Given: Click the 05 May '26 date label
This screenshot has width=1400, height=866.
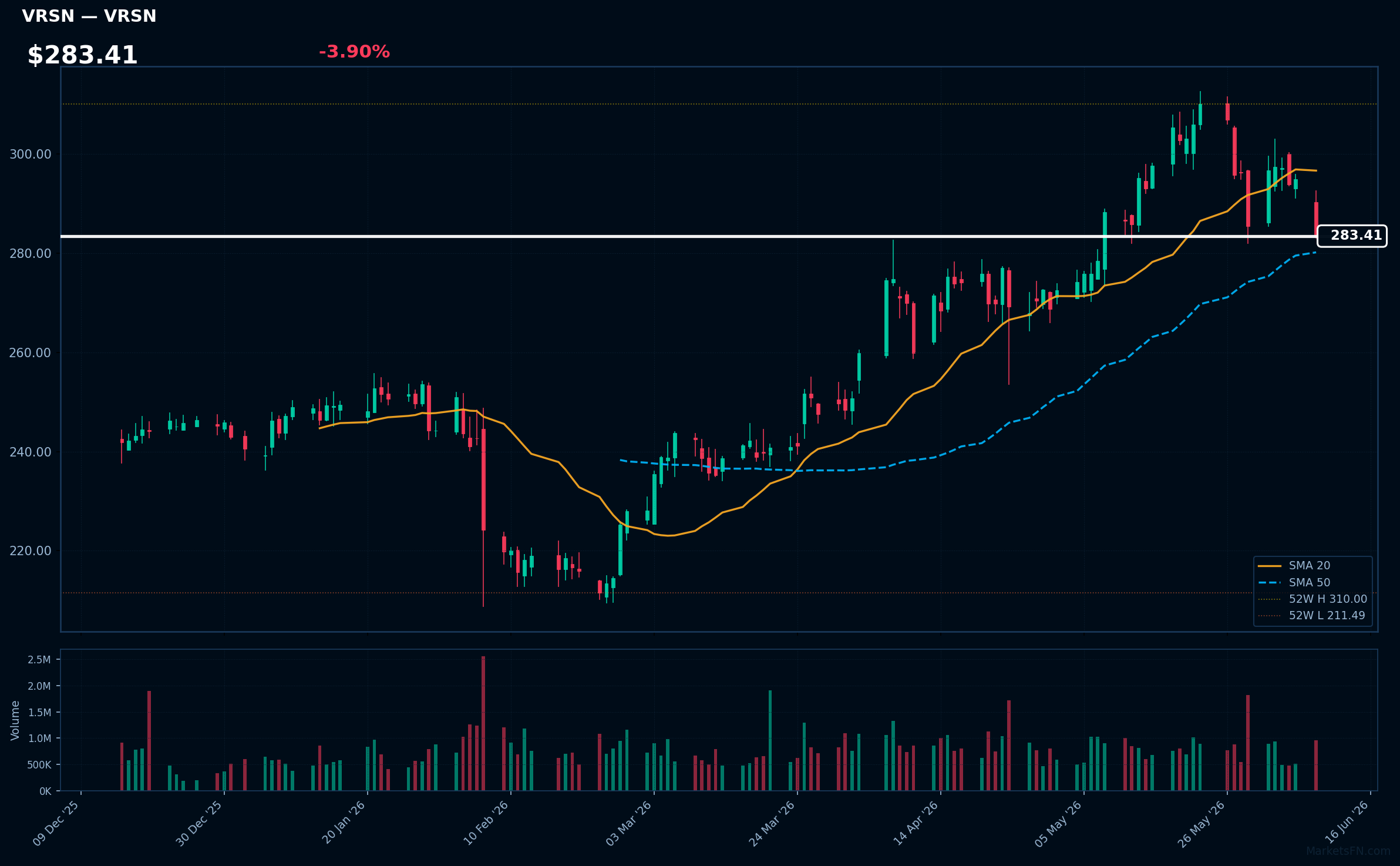Looking at the screenshot, I should coord(1059,823).
